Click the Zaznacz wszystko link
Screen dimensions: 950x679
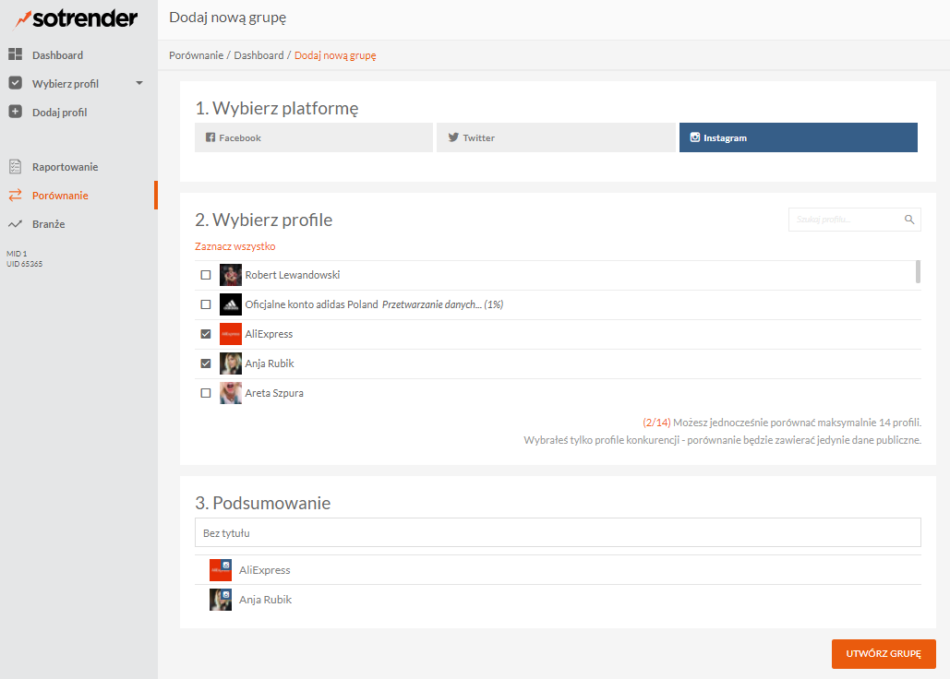click(235, 246)
